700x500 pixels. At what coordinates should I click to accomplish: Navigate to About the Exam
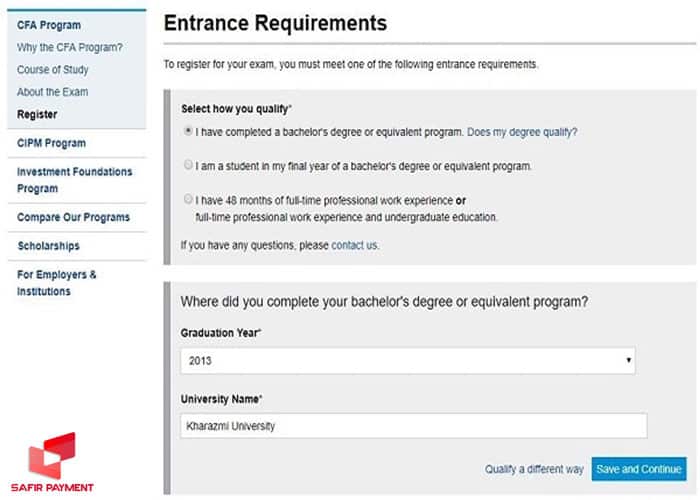tap(52, 92)
